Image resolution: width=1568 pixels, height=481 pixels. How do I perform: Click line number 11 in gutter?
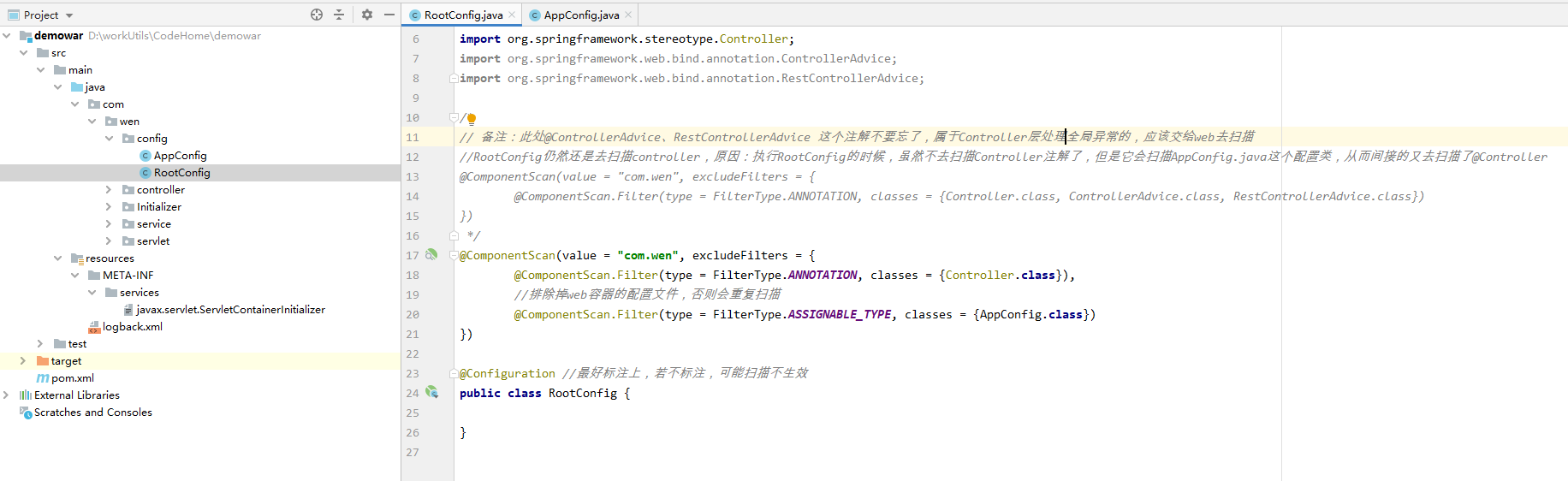[413, 137]
